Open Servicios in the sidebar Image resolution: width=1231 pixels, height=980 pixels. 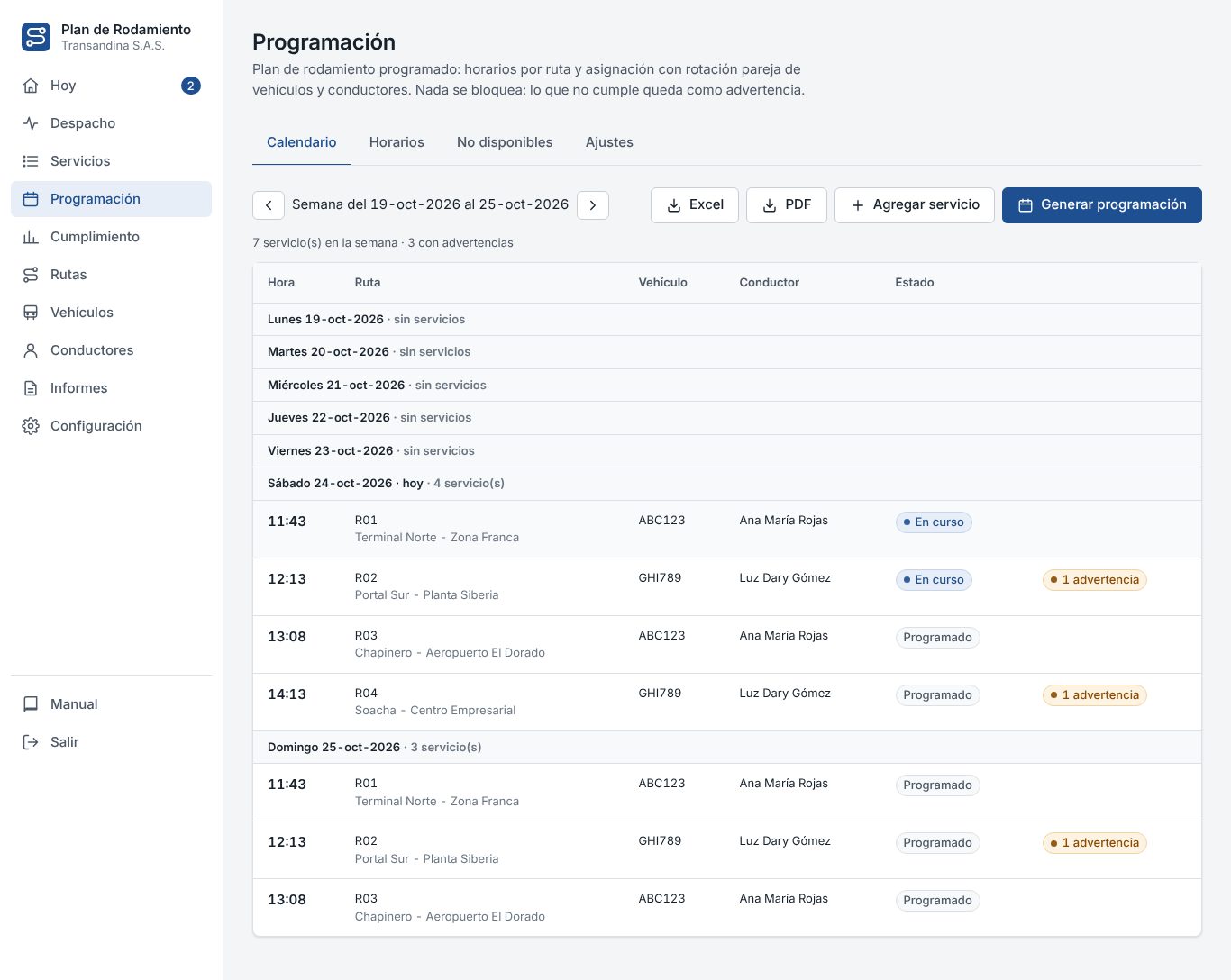click(111, 161)
